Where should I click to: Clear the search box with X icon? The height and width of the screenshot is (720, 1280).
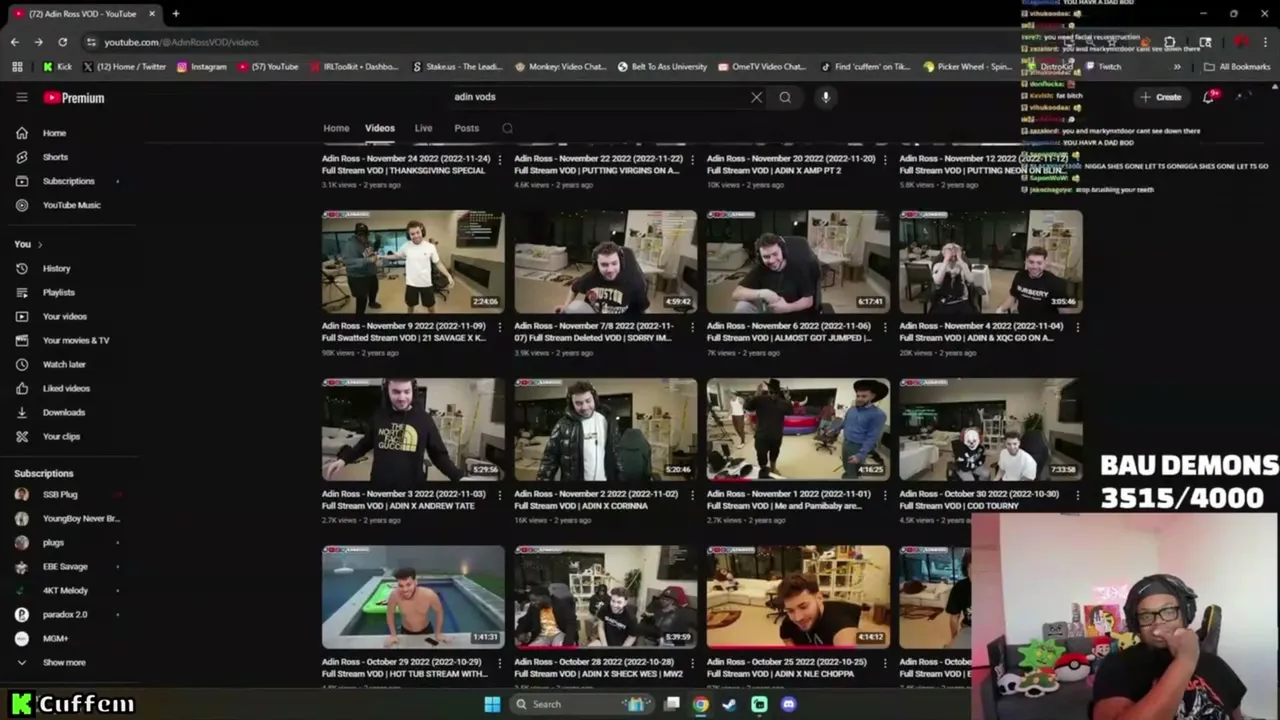click(756, 97)
